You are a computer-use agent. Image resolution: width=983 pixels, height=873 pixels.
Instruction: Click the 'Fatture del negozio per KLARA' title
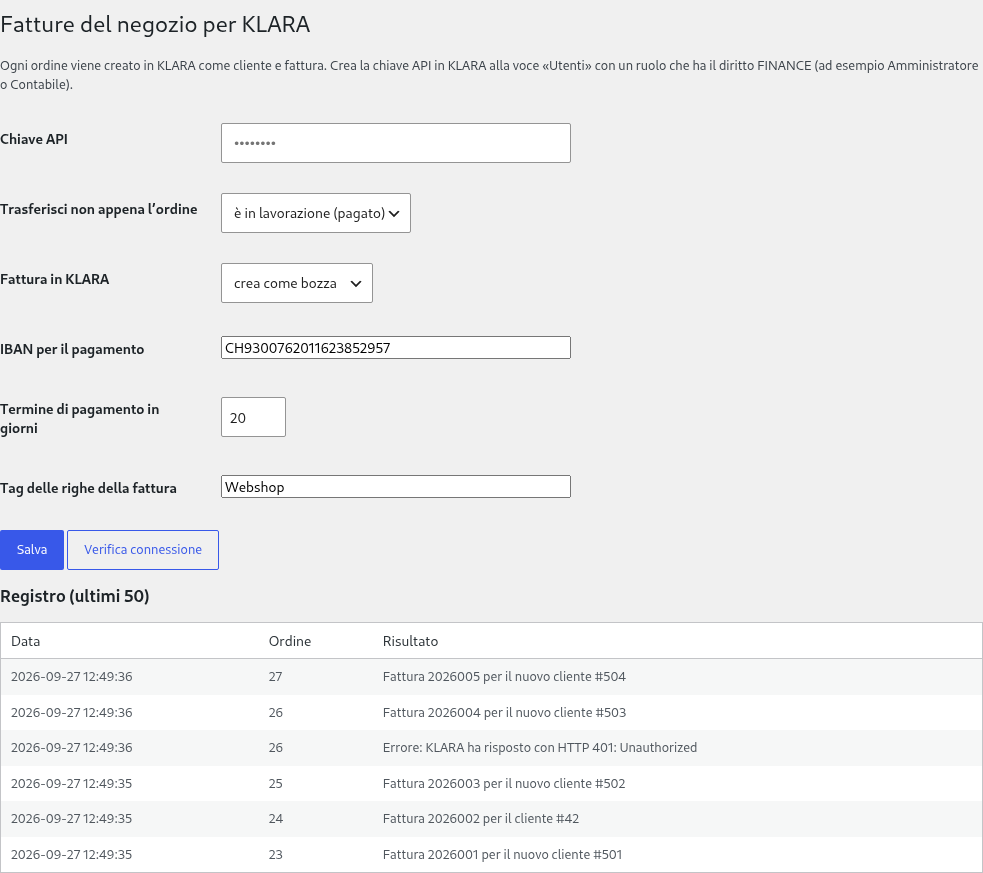pos(155,24)
